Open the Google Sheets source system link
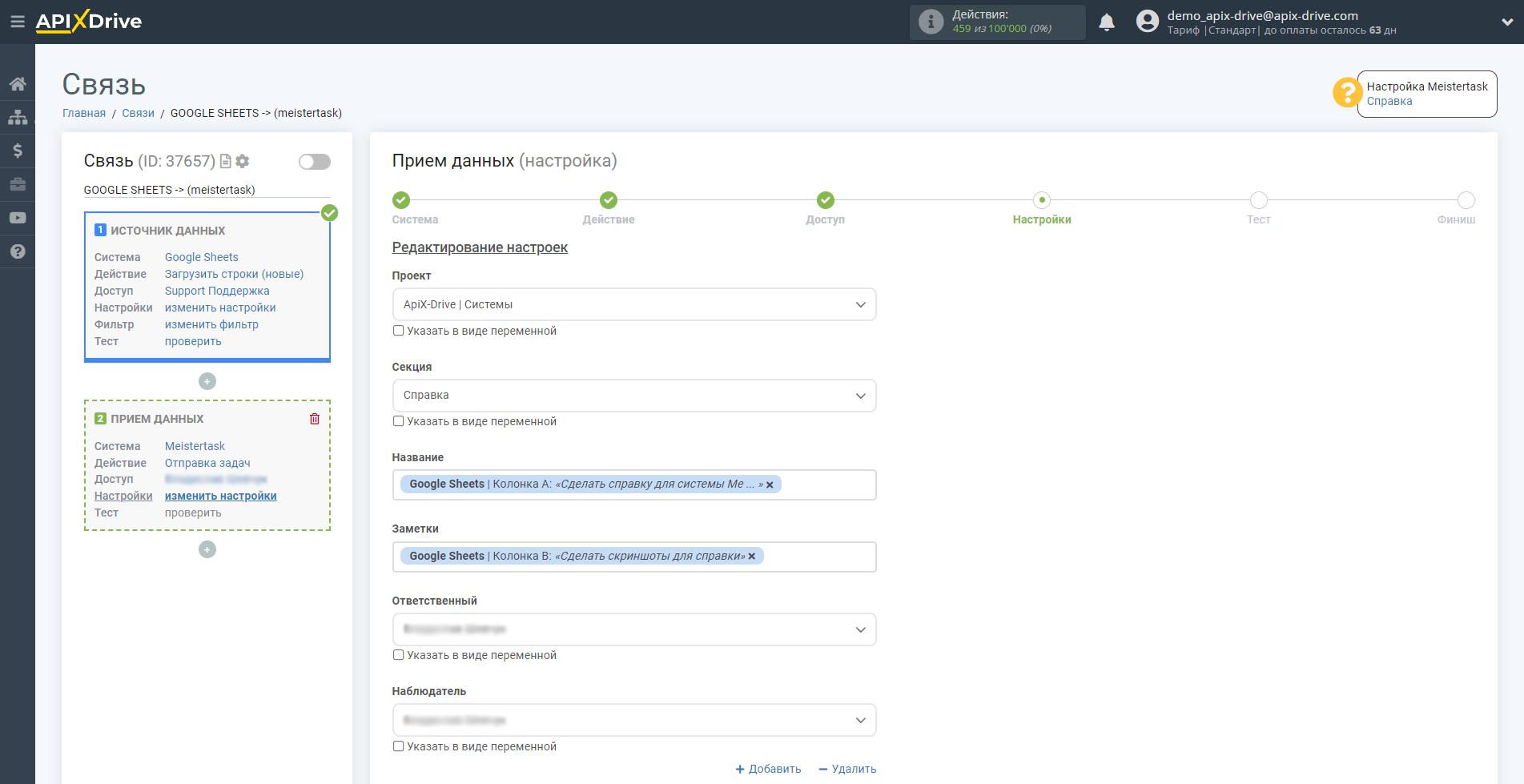This screenshot has width=1524, height=784. (202, 257)
